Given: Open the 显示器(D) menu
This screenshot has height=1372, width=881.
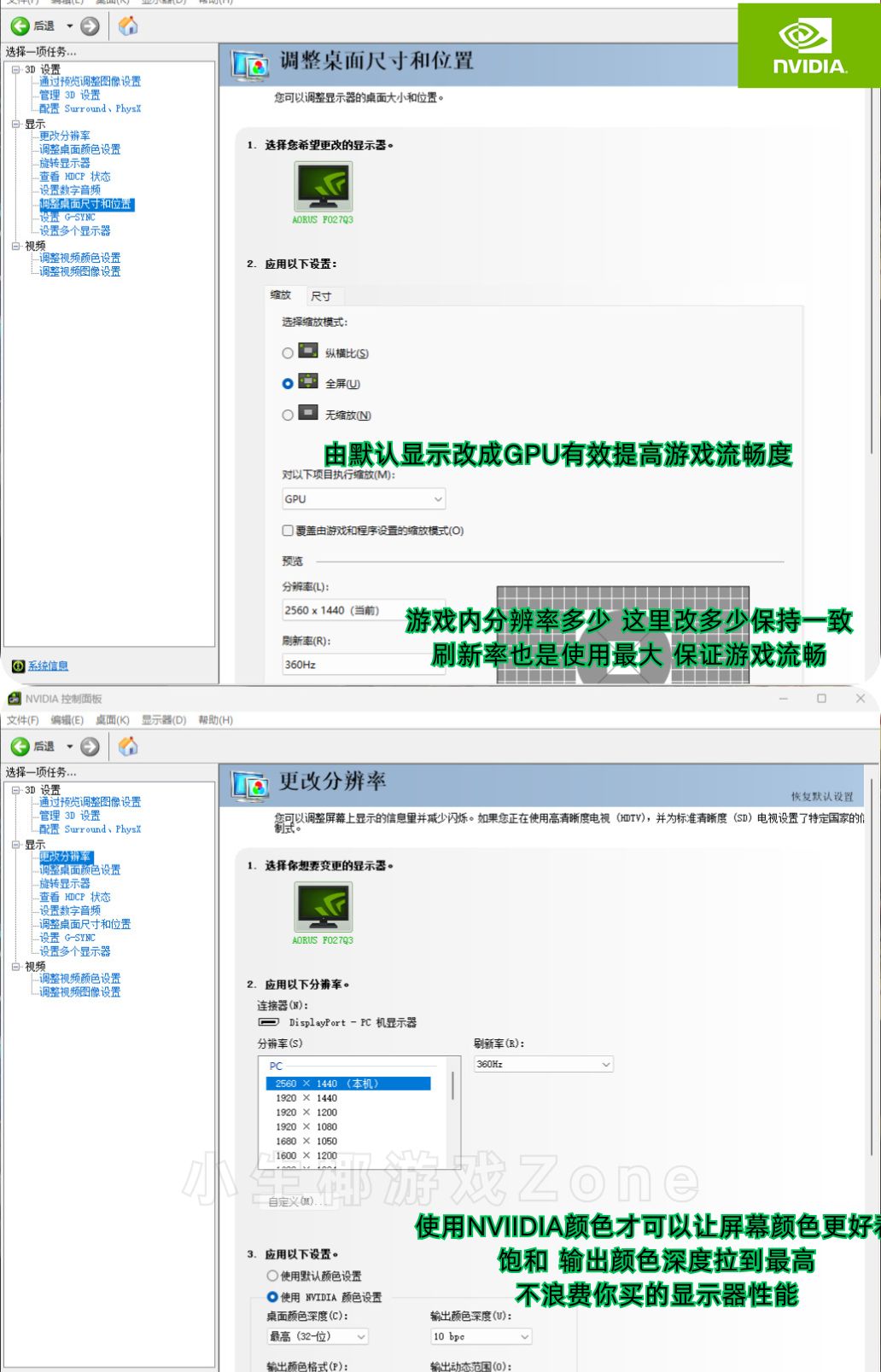Looking at the screenshot, I should pyautogui.click(x=164, y=720).
